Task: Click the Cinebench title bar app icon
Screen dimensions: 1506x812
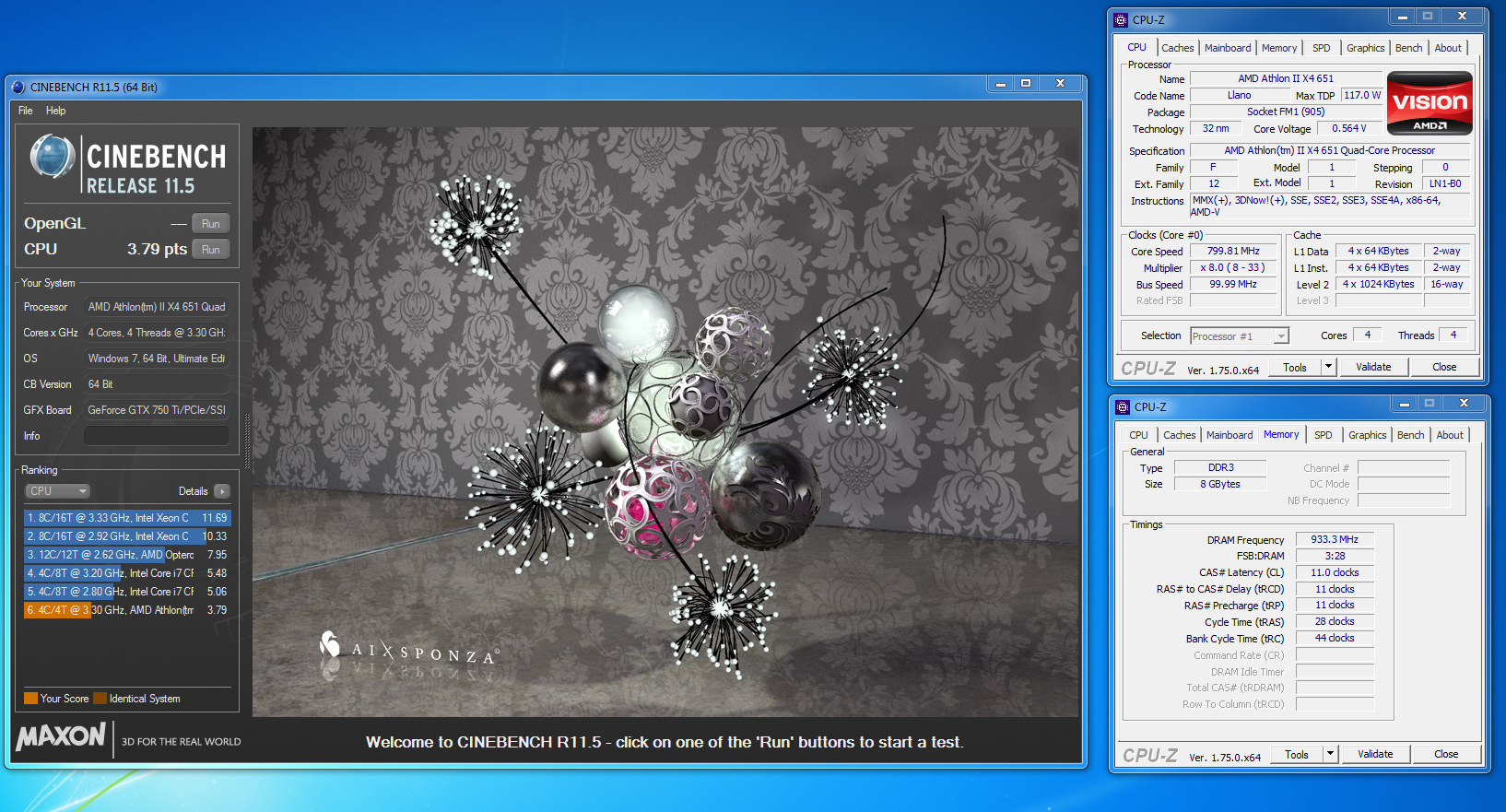Action: 18,87
